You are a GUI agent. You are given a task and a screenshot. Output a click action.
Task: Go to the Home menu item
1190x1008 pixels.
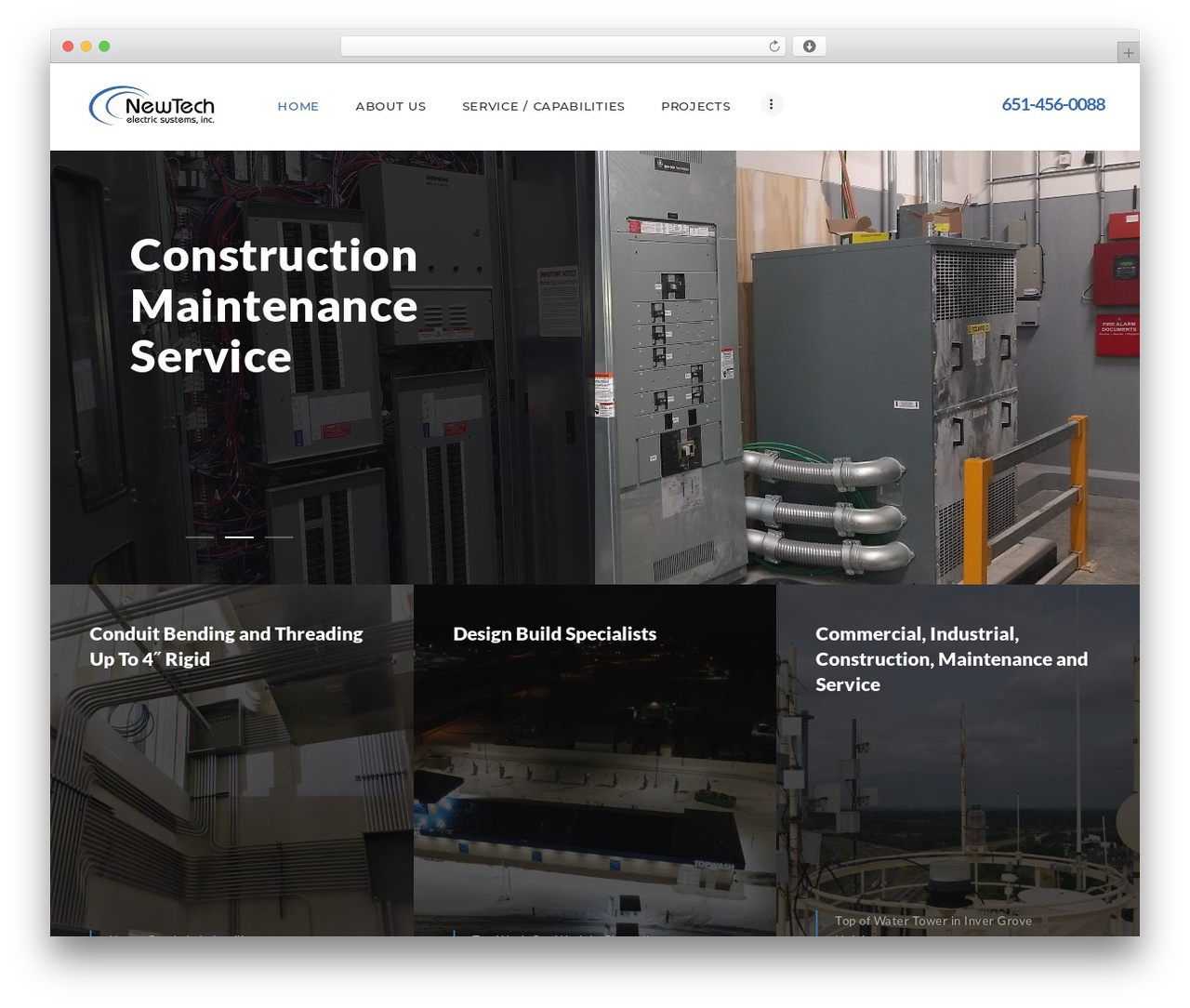click(298, 106)
